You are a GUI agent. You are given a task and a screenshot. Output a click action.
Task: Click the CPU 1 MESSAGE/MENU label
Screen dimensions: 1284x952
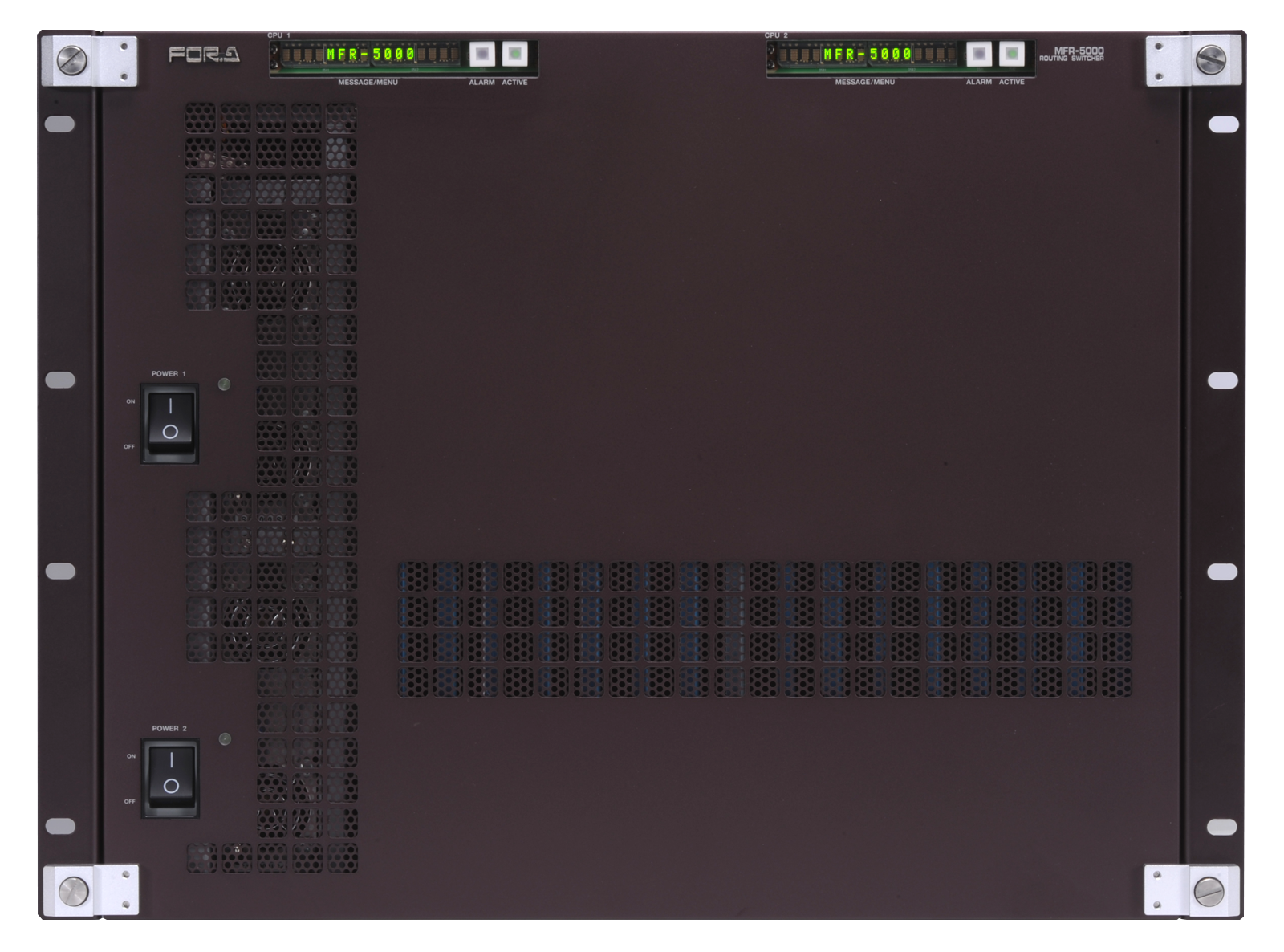[368, 83]
